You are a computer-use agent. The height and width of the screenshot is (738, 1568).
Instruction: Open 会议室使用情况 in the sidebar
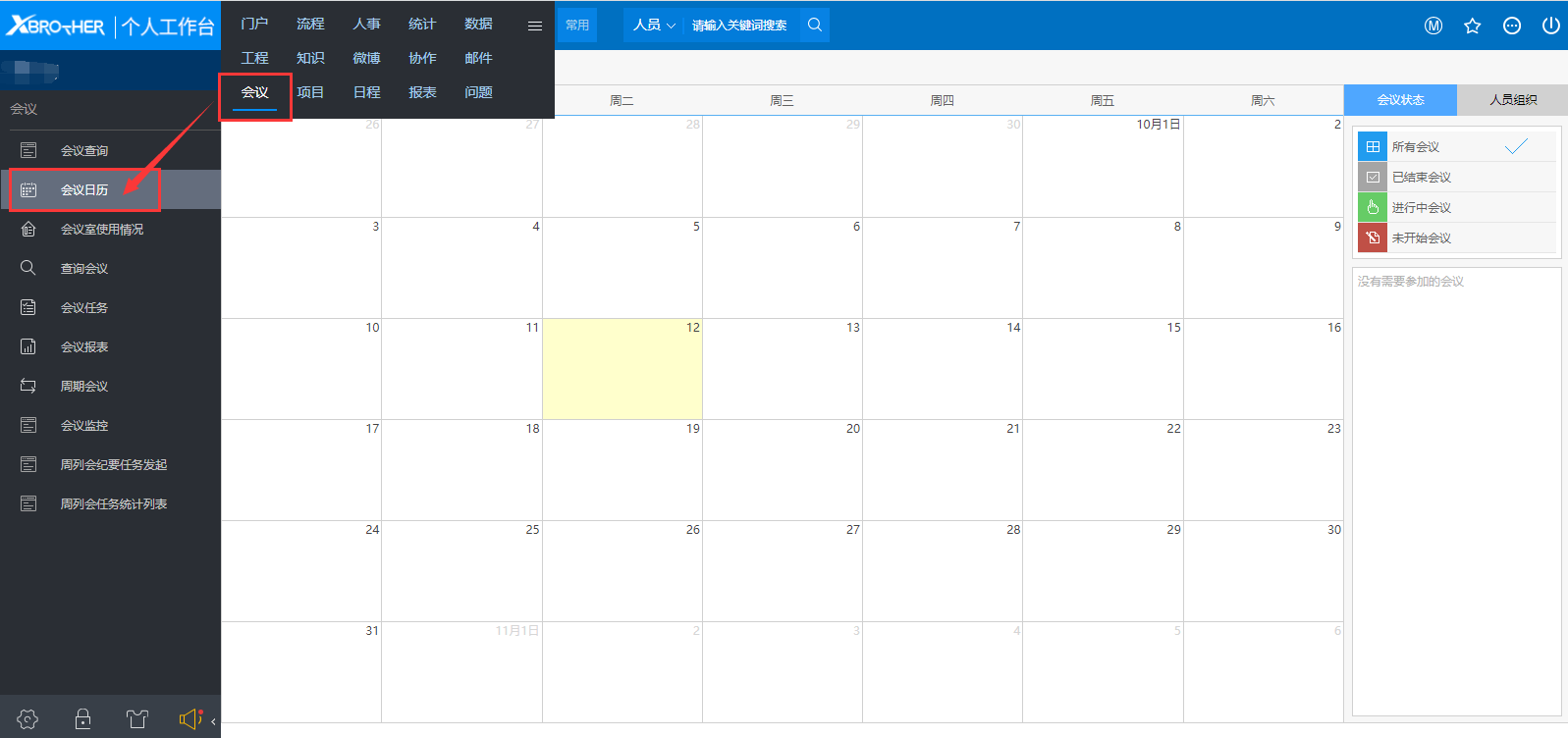pyautogui.click(x=102, y=230)
